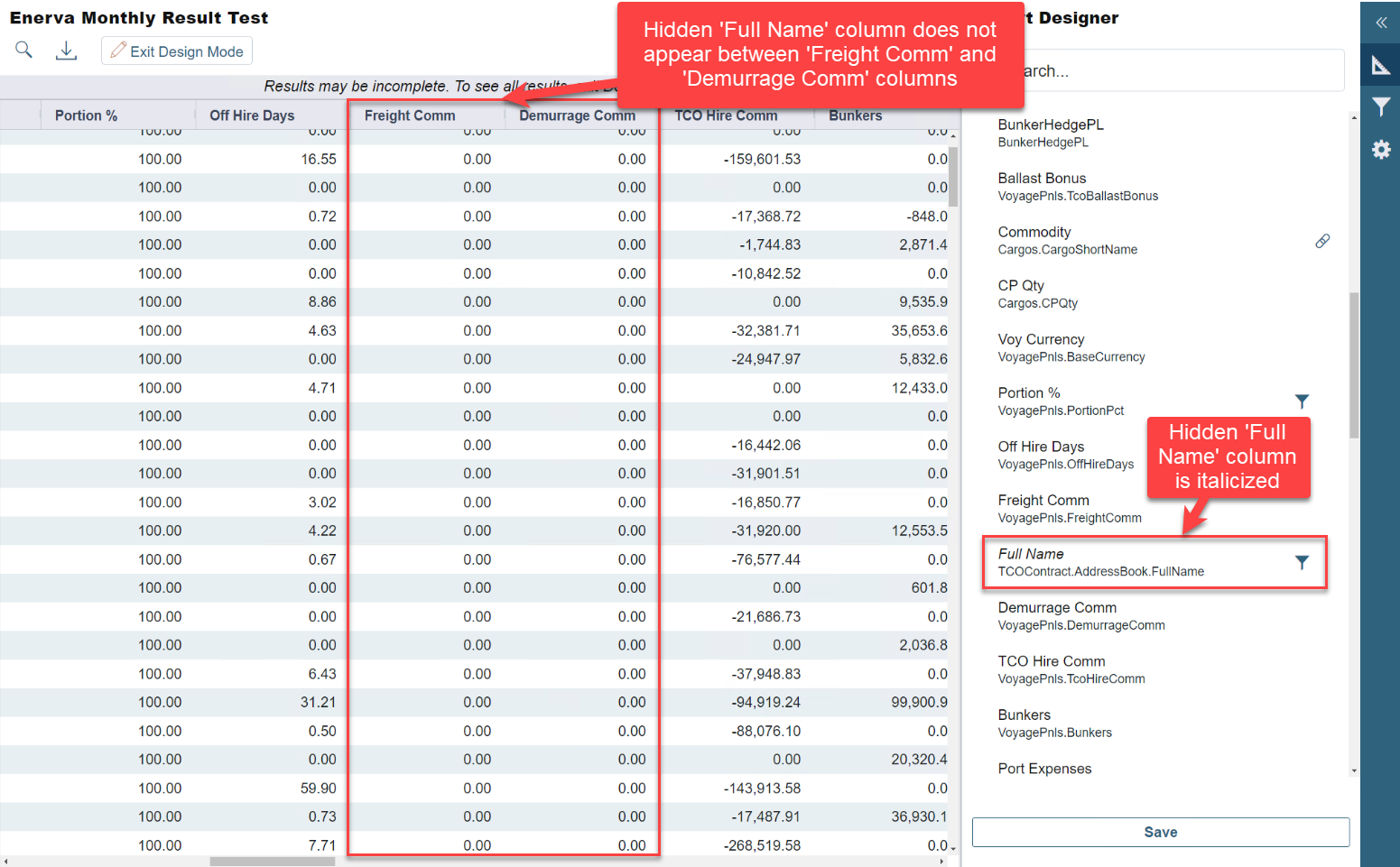Click the column search input field

1182,71
